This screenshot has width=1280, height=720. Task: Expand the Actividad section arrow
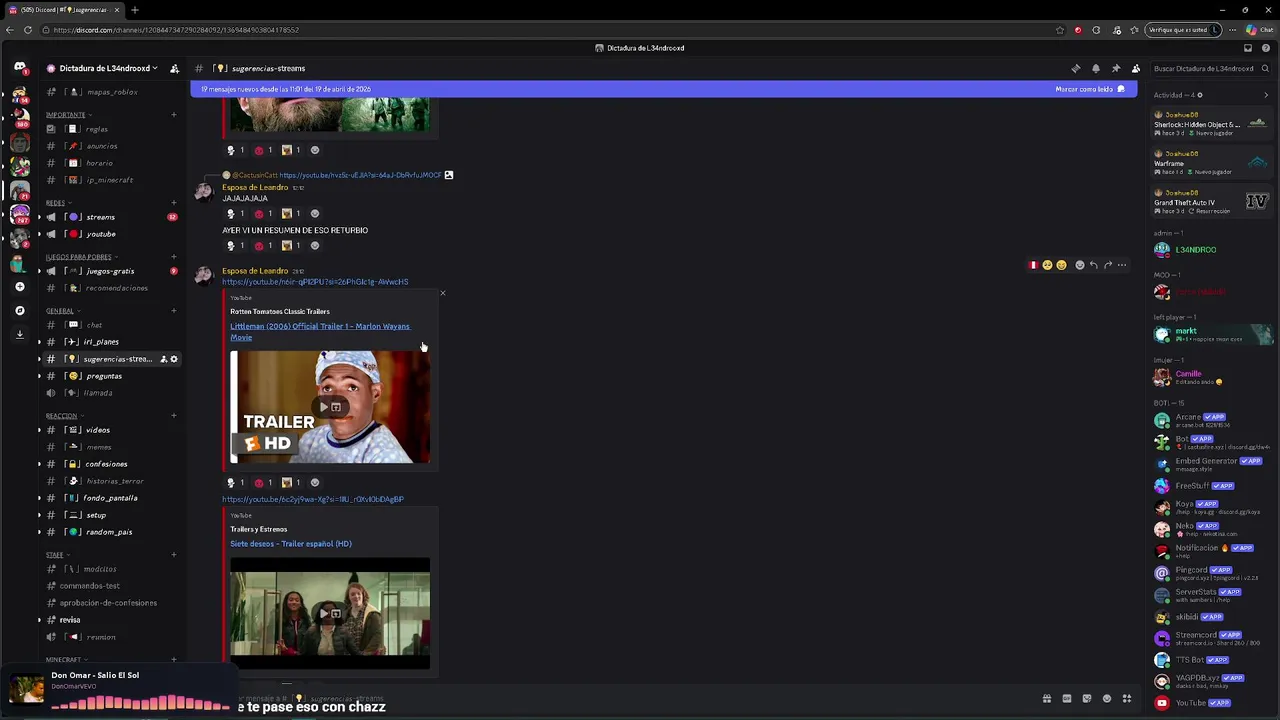(x=1266, y=96)
